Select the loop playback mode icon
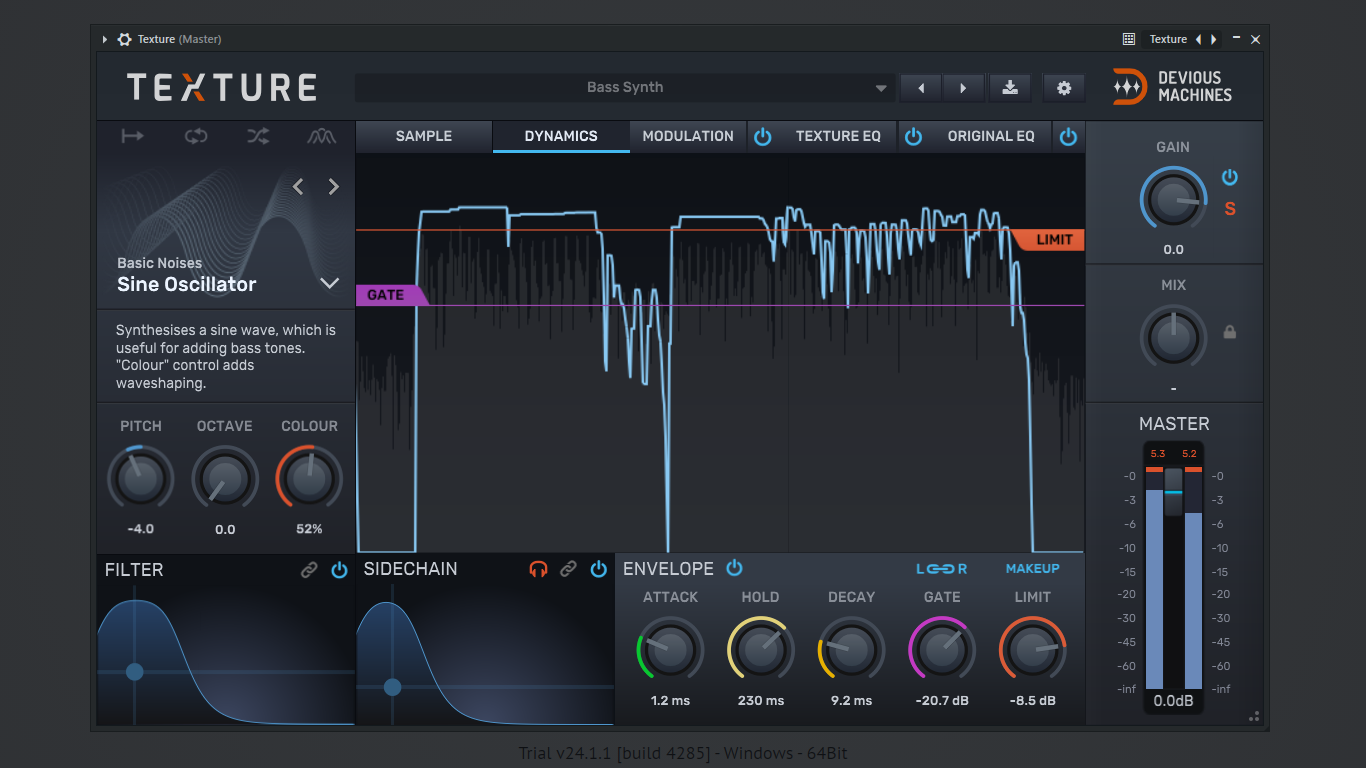 pos(196,136)
